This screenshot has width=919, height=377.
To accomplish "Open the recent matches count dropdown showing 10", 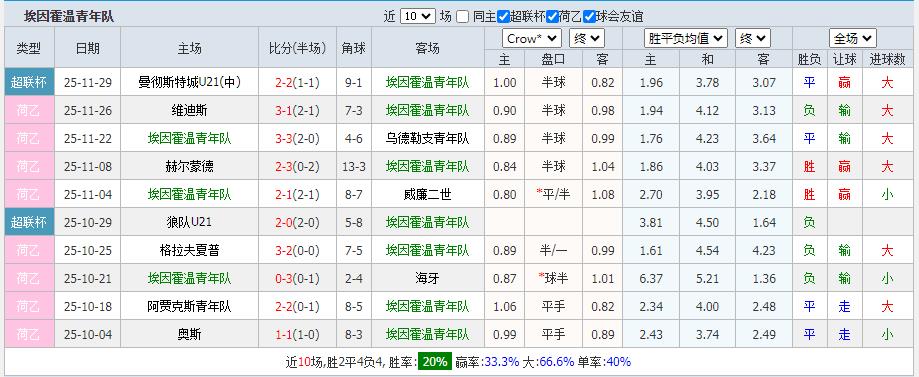I will [418, 16].
